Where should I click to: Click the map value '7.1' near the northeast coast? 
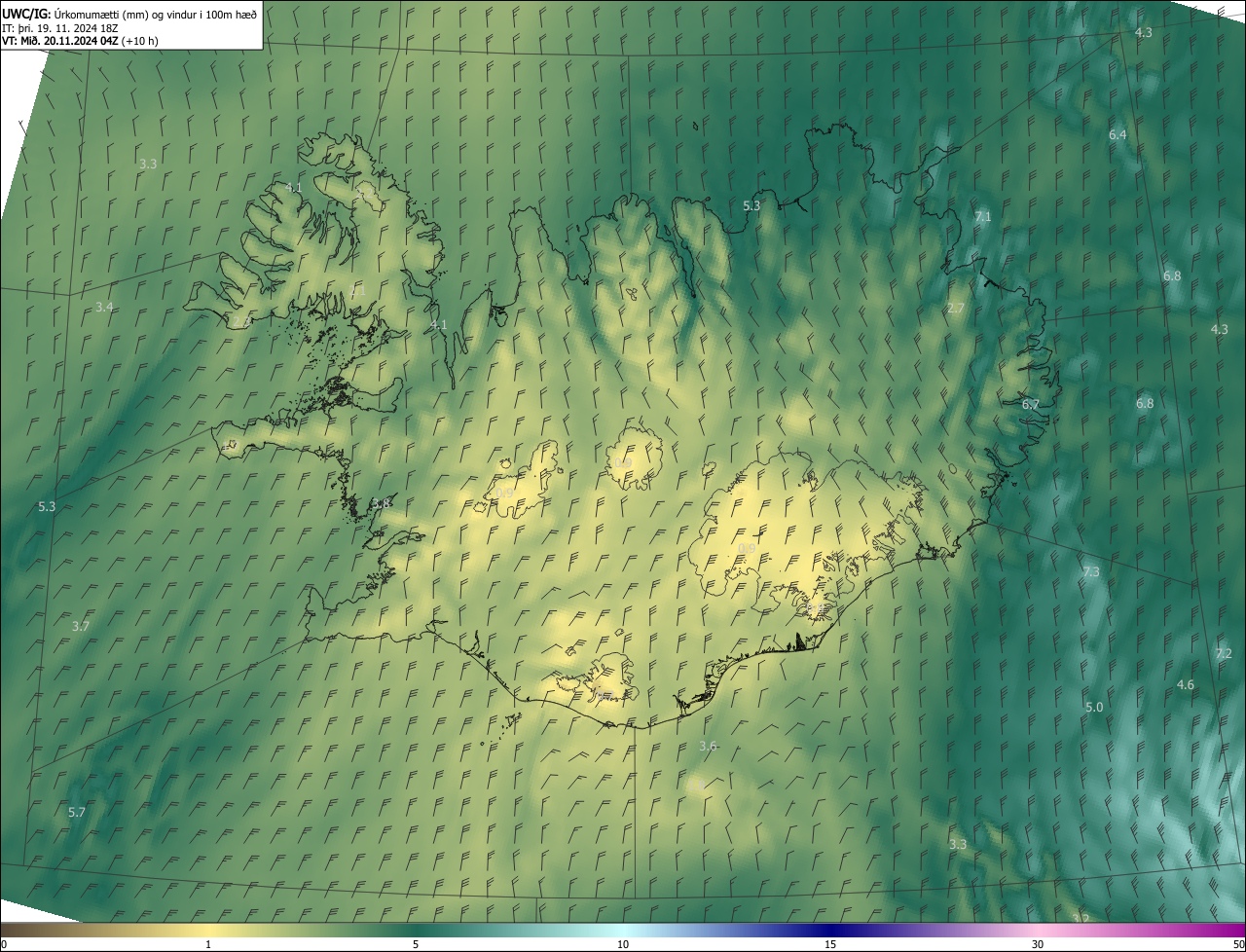click(982, 216)
